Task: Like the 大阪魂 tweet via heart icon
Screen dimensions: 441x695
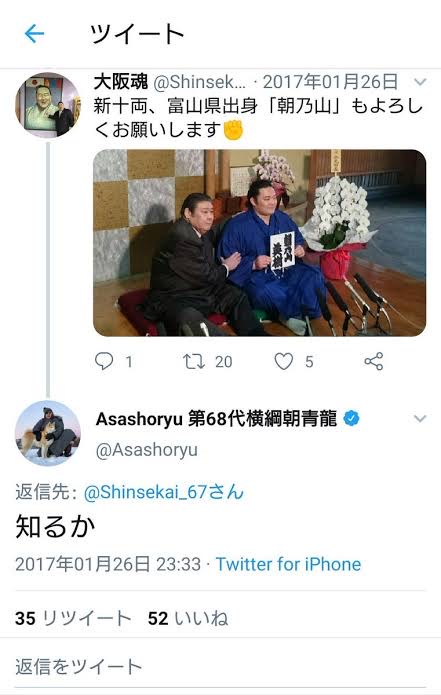Action: tap(284, 361)
